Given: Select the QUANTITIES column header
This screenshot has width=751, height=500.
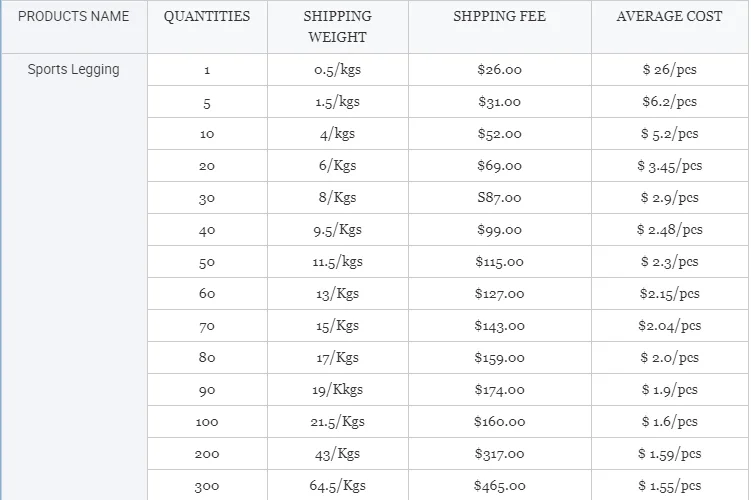Looking at the screenshot, I should click(x=207, y=17).
